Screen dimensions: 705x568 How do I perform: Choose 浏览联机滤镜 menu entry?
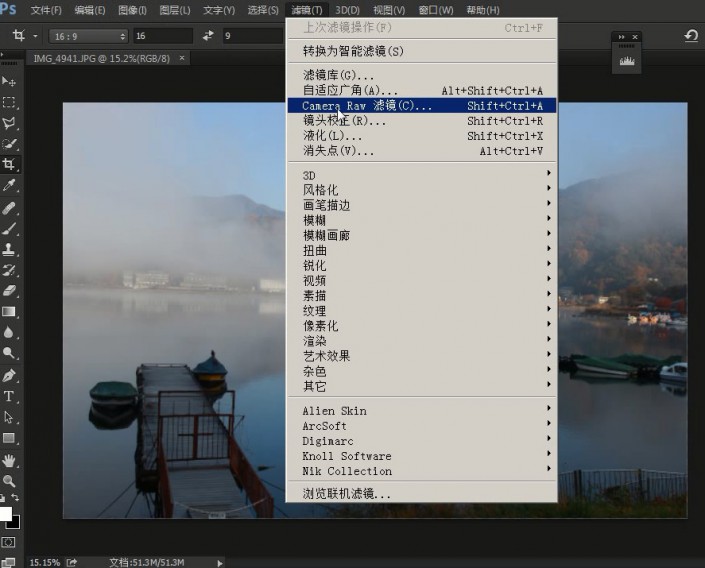coord(422,494)
